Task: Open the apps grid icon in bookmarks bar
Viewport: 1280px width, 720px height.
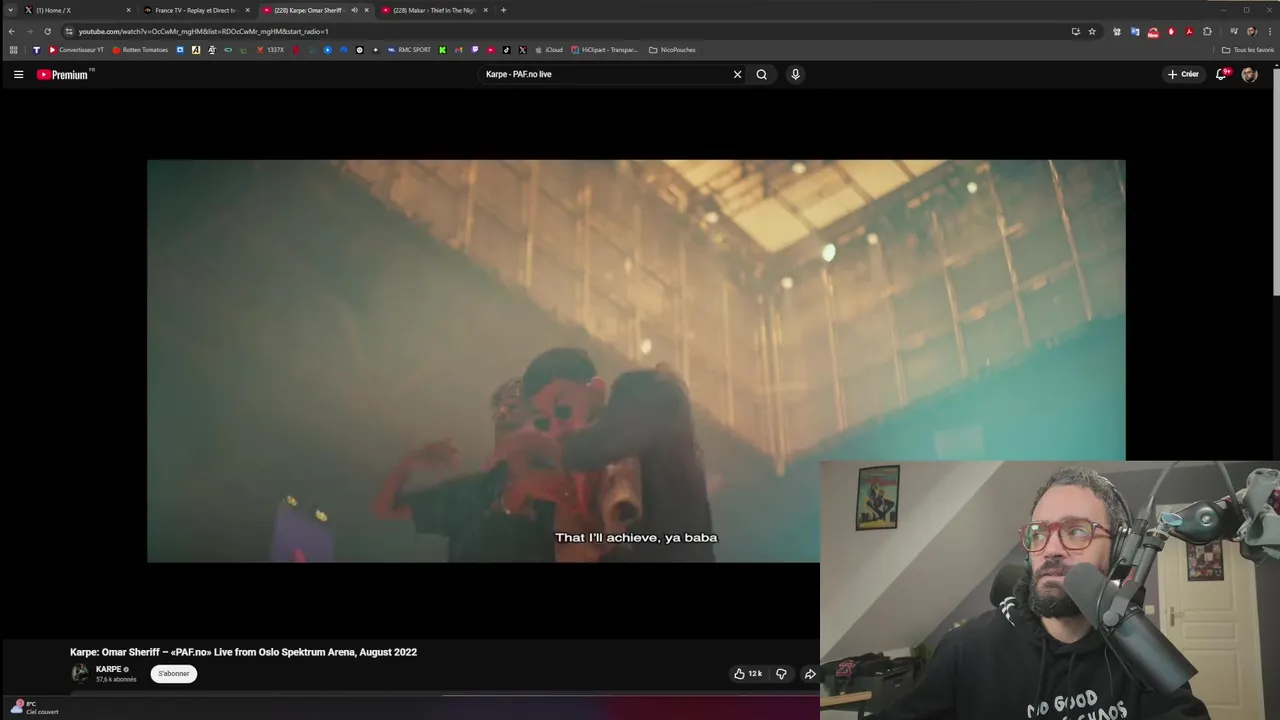Action: 13,50
